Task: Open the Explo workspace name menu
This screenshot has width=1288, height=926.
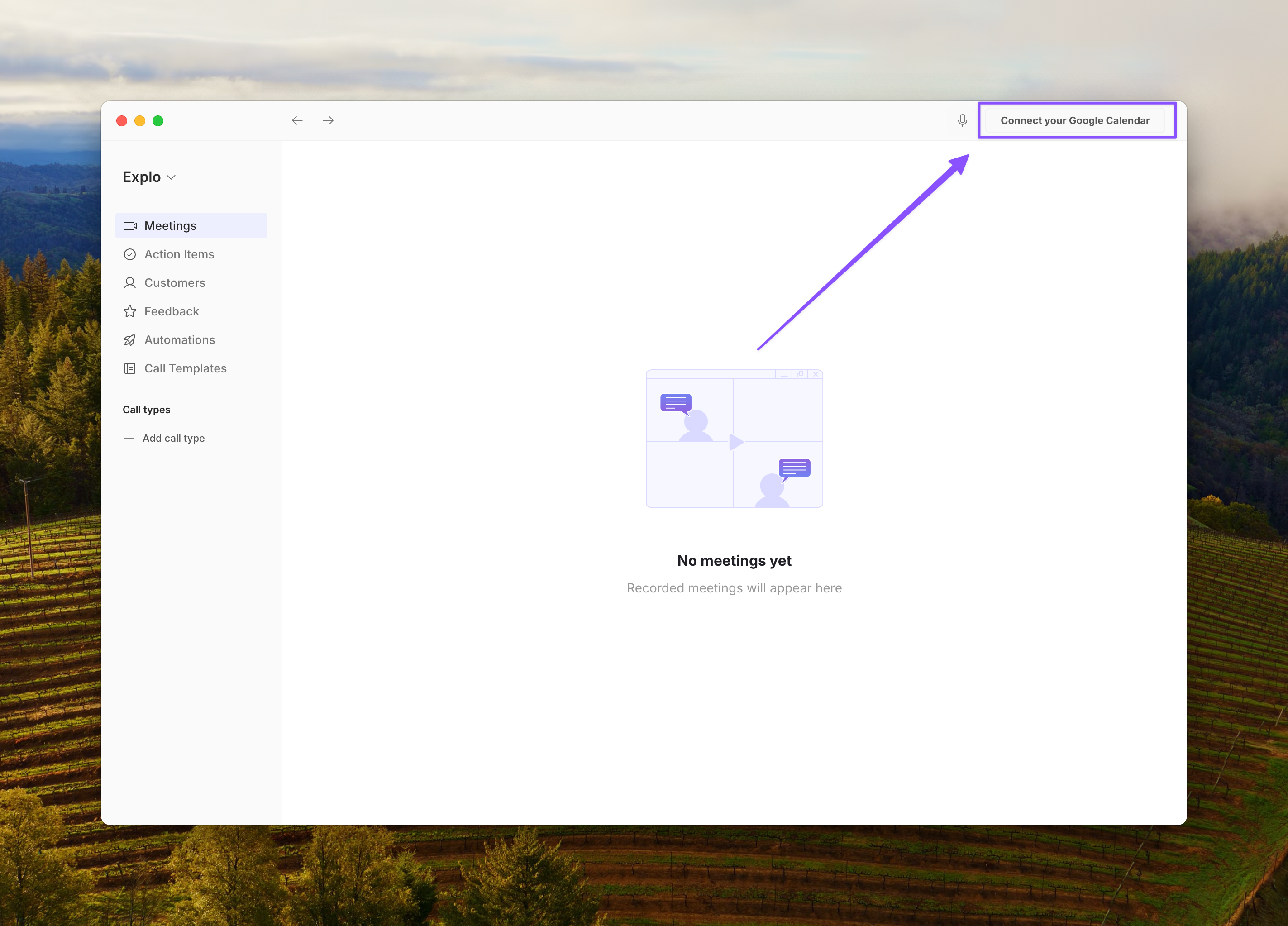Action: pyautogui.click(x=142, y=177)
